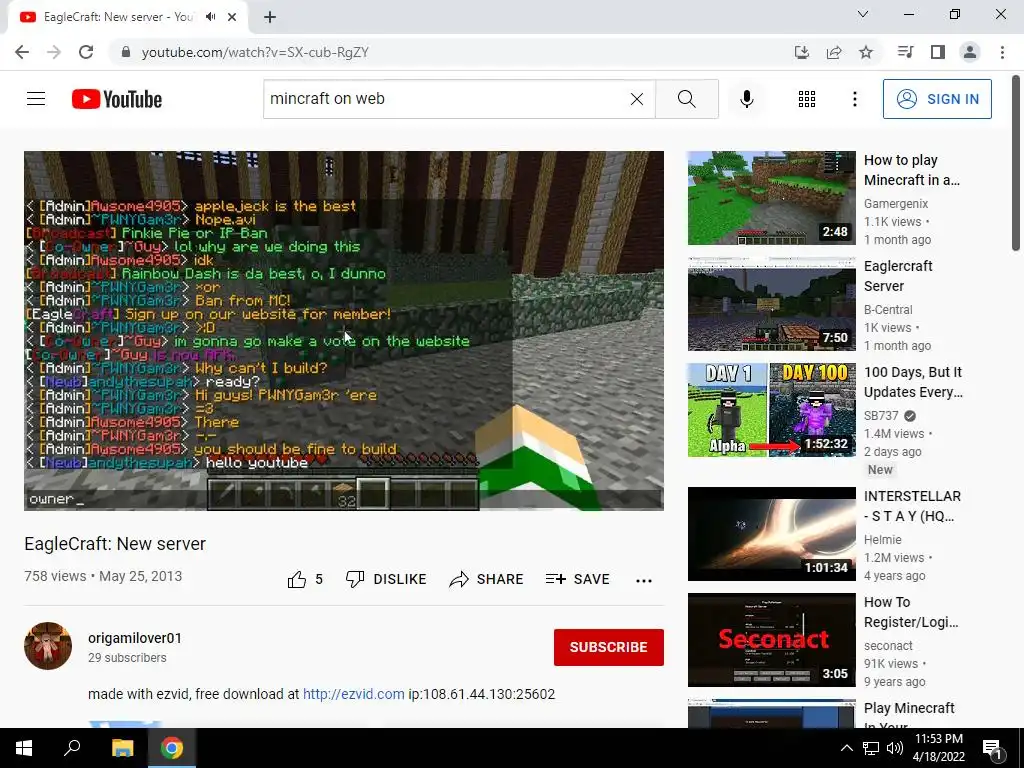Open Windows taskbar search
The width and height of the screenshot is (1024, 768).
72,748
